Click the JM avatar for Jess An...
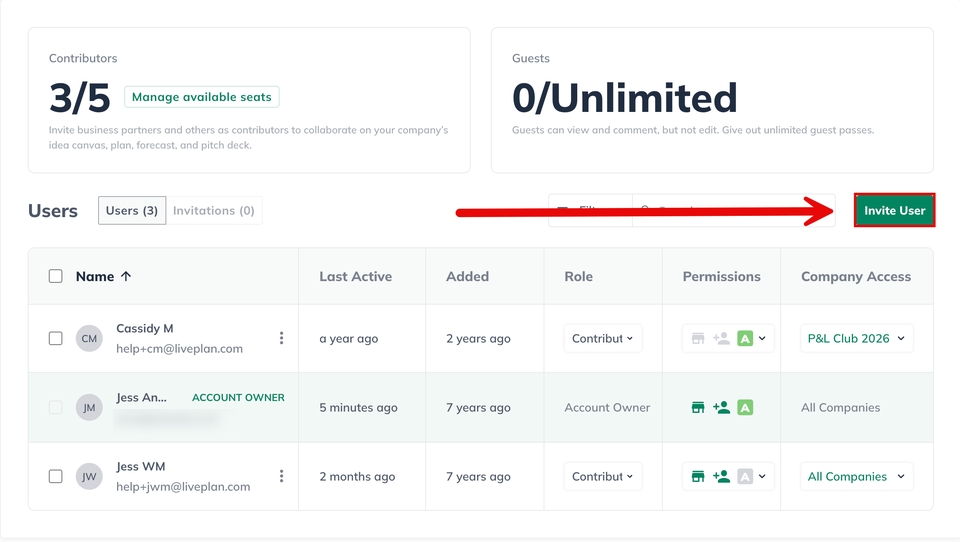 (89, 407)
